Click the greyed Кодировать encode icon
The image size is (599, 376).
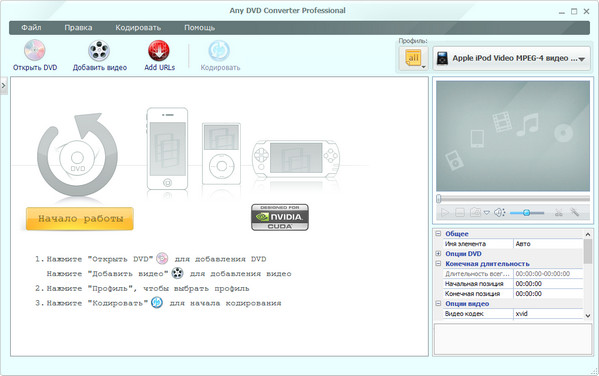pos(219,50)
